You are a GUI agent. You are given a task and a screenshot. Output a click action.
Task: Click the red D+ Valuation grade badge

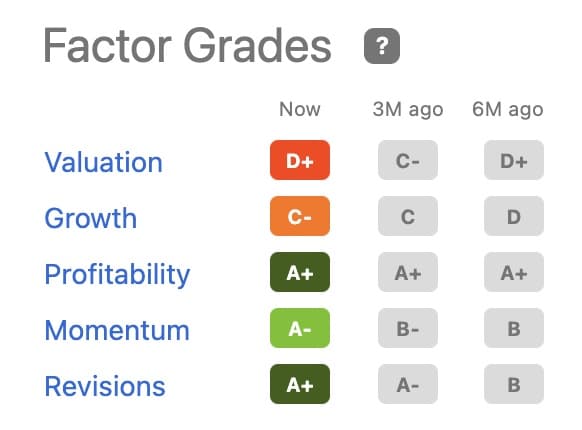pyautogui.click(x=300, y=160)
